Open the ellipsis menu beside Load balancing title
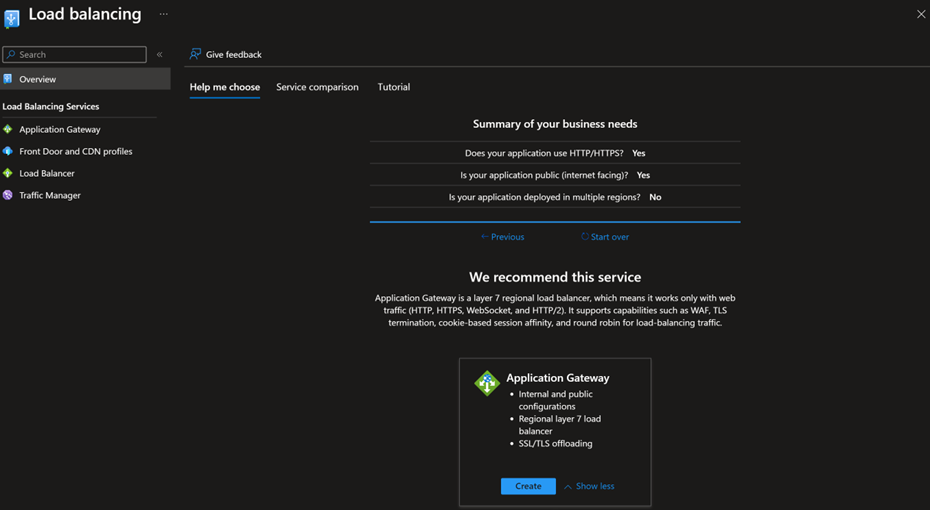The height and width of the screenshot is (510, 930). (x=164, y=14)
